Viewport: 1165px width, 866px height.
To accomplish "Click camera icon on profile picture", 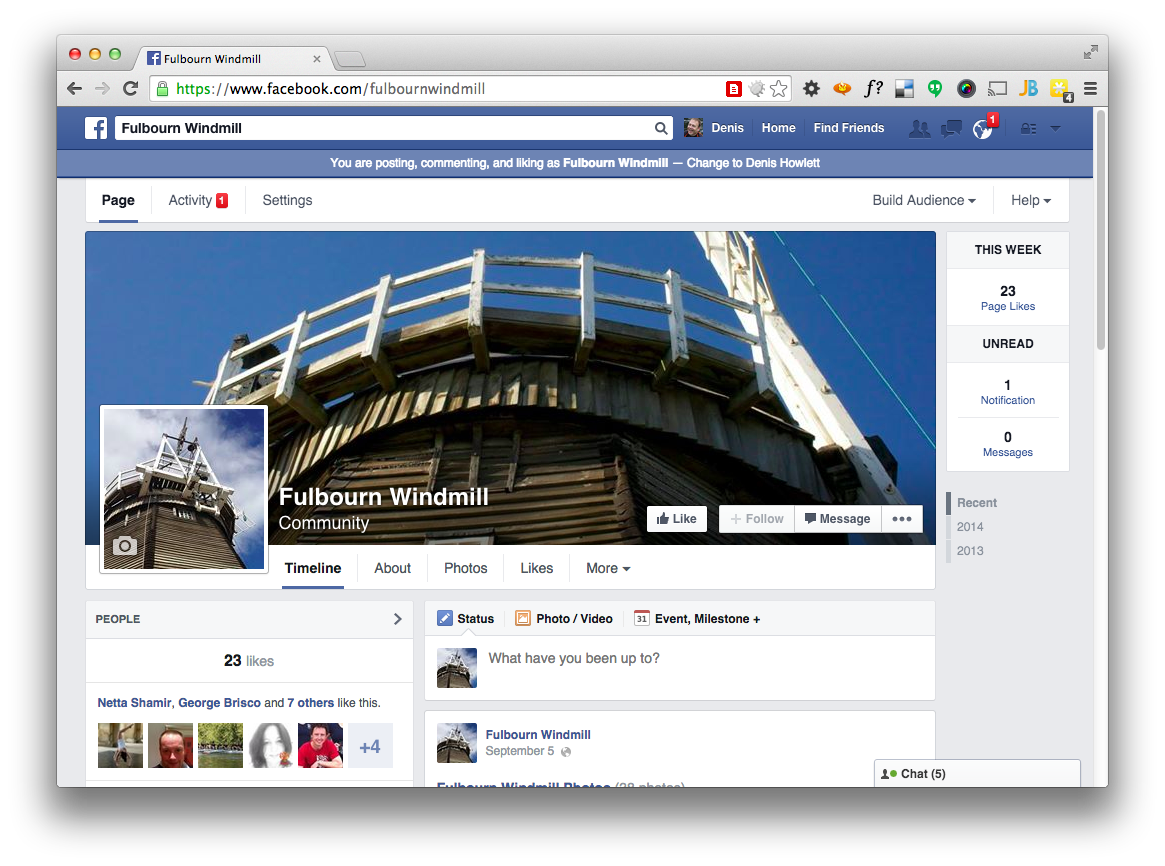I will click(125, 546).
